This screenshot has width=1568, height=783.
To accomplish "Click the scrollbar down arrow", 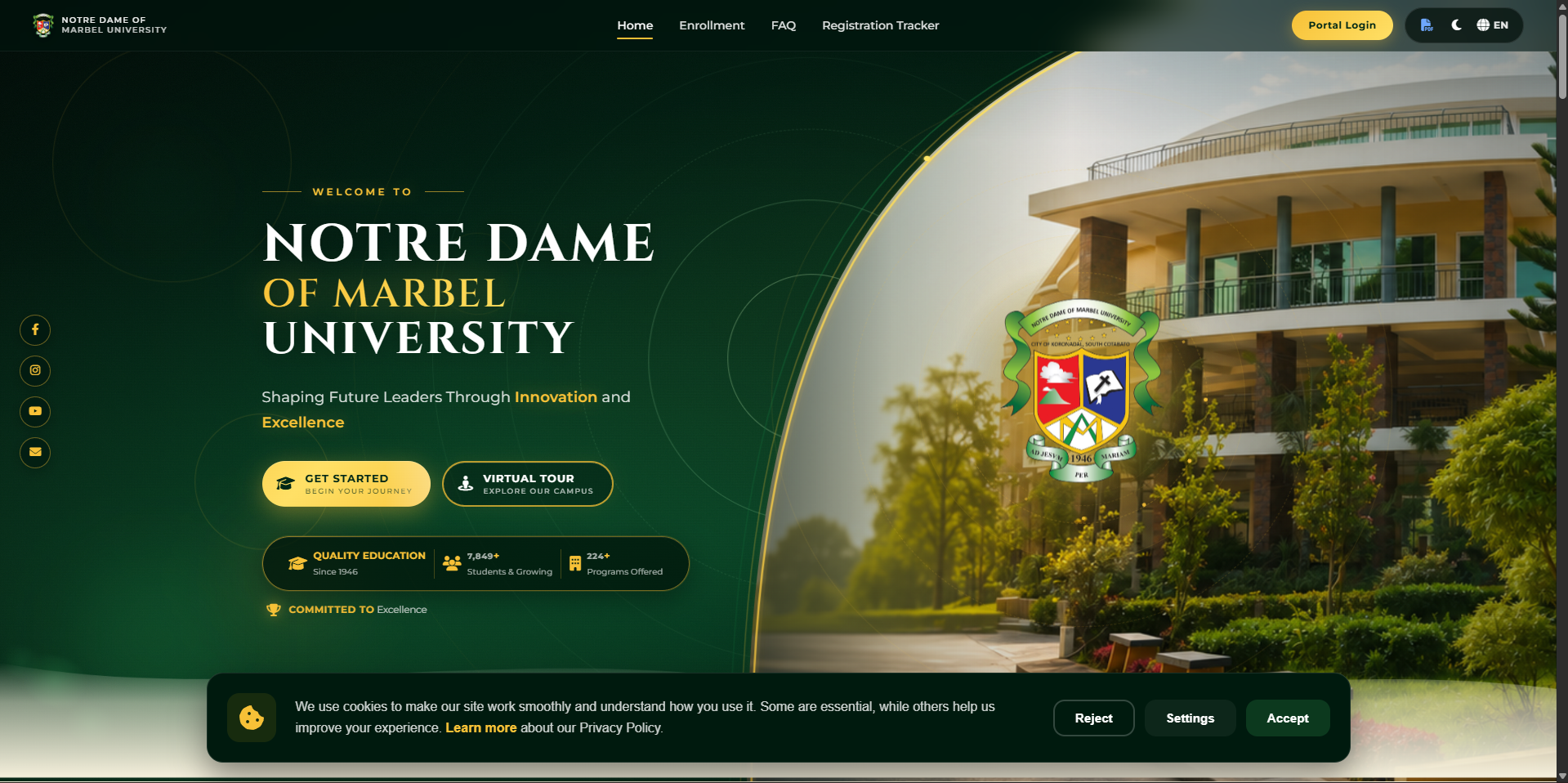I will coord(1562,776).
